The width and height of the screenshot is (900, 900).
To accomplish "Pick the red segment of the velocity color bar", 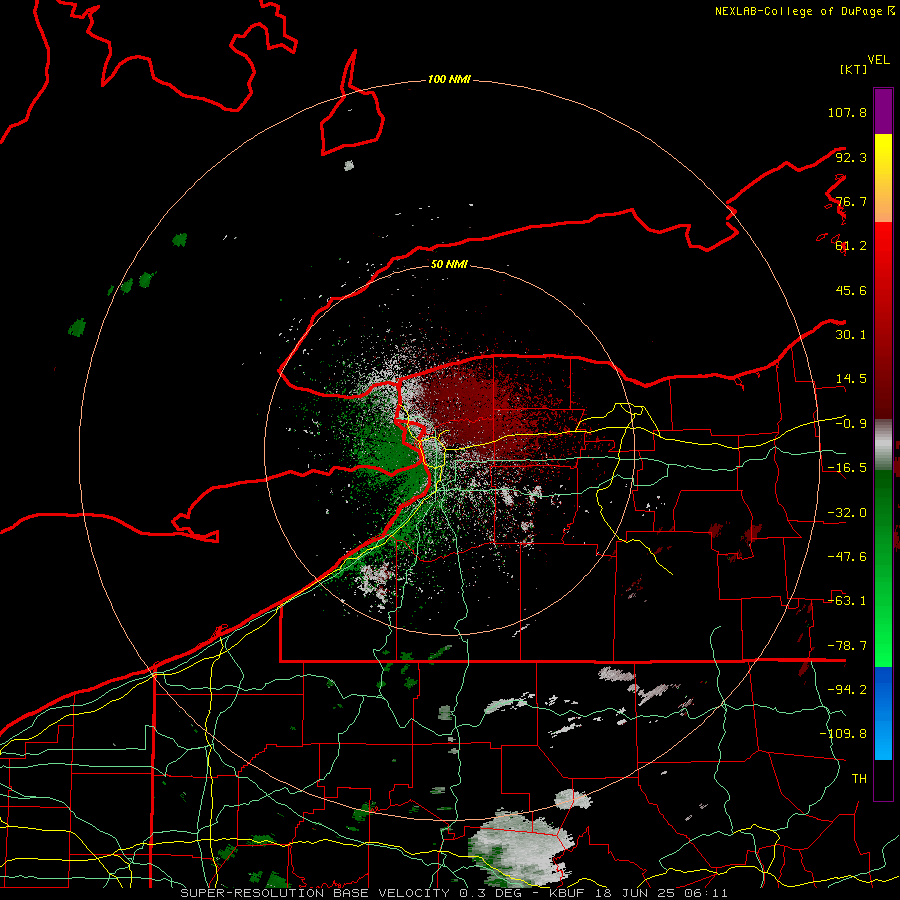I will coord(883,320).
